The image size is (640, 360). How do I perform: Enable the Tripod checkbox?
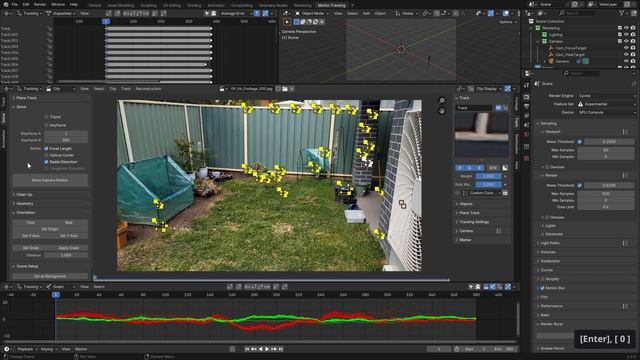tap(46, 117)
